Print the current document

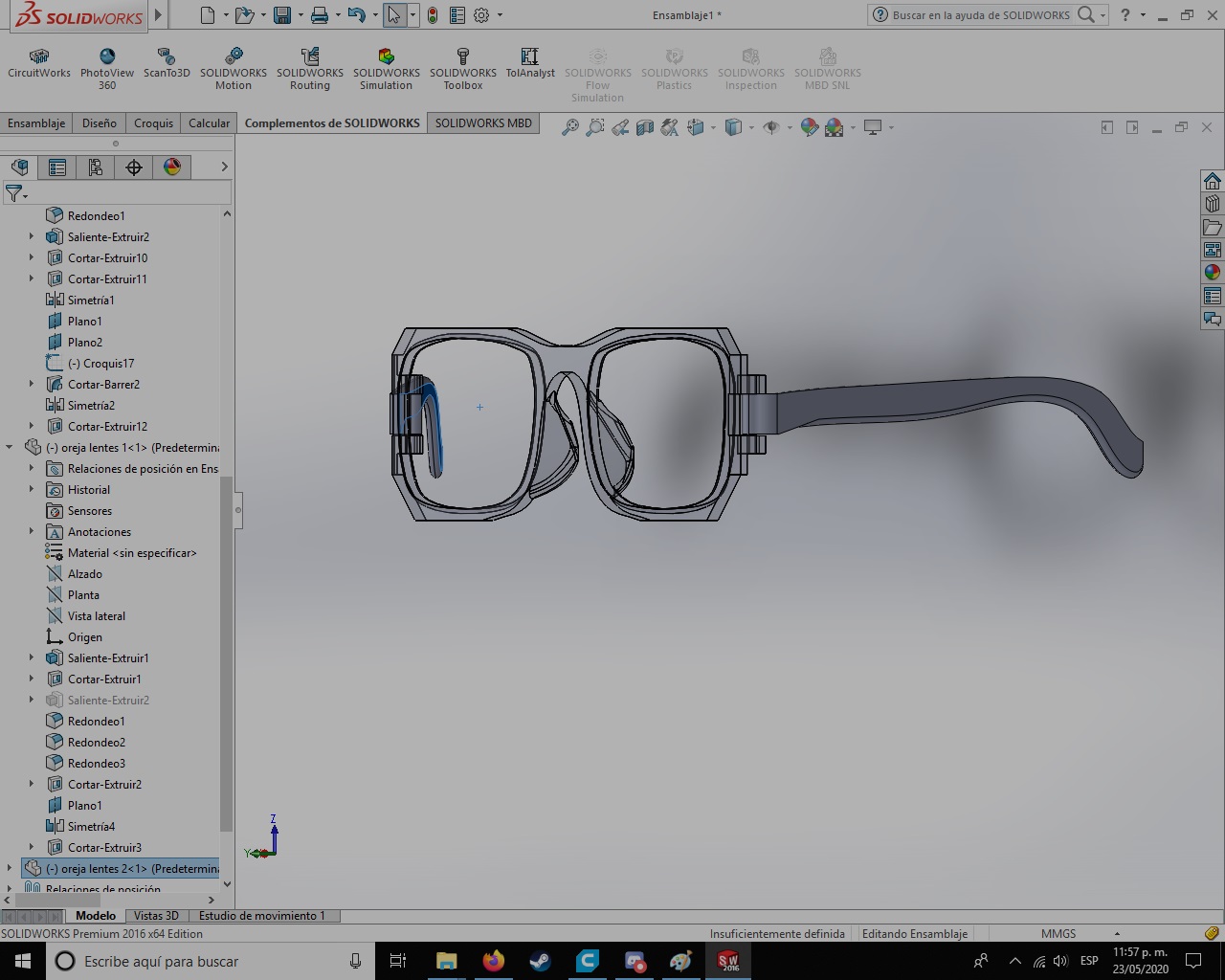[x=320, y=15]
